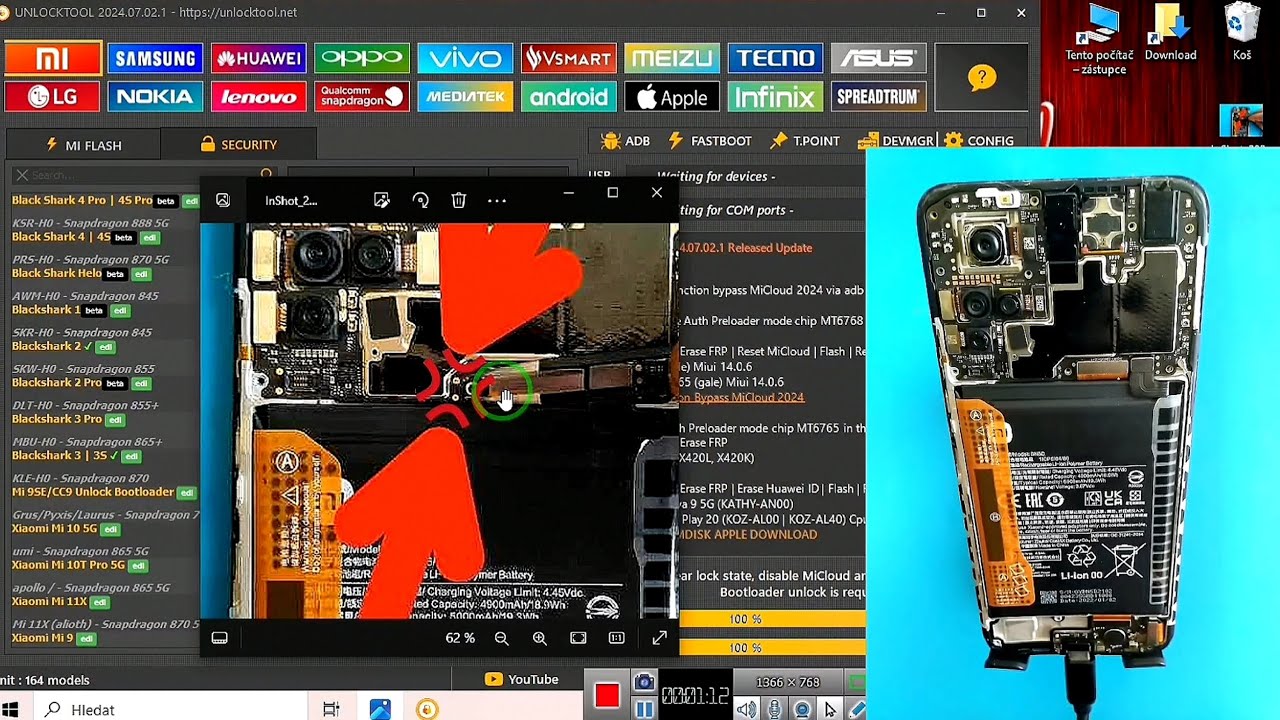Viewport: 1280px width, 720px height.
Task: Enter full screen in photo viewer
Action: coord(660,638)
